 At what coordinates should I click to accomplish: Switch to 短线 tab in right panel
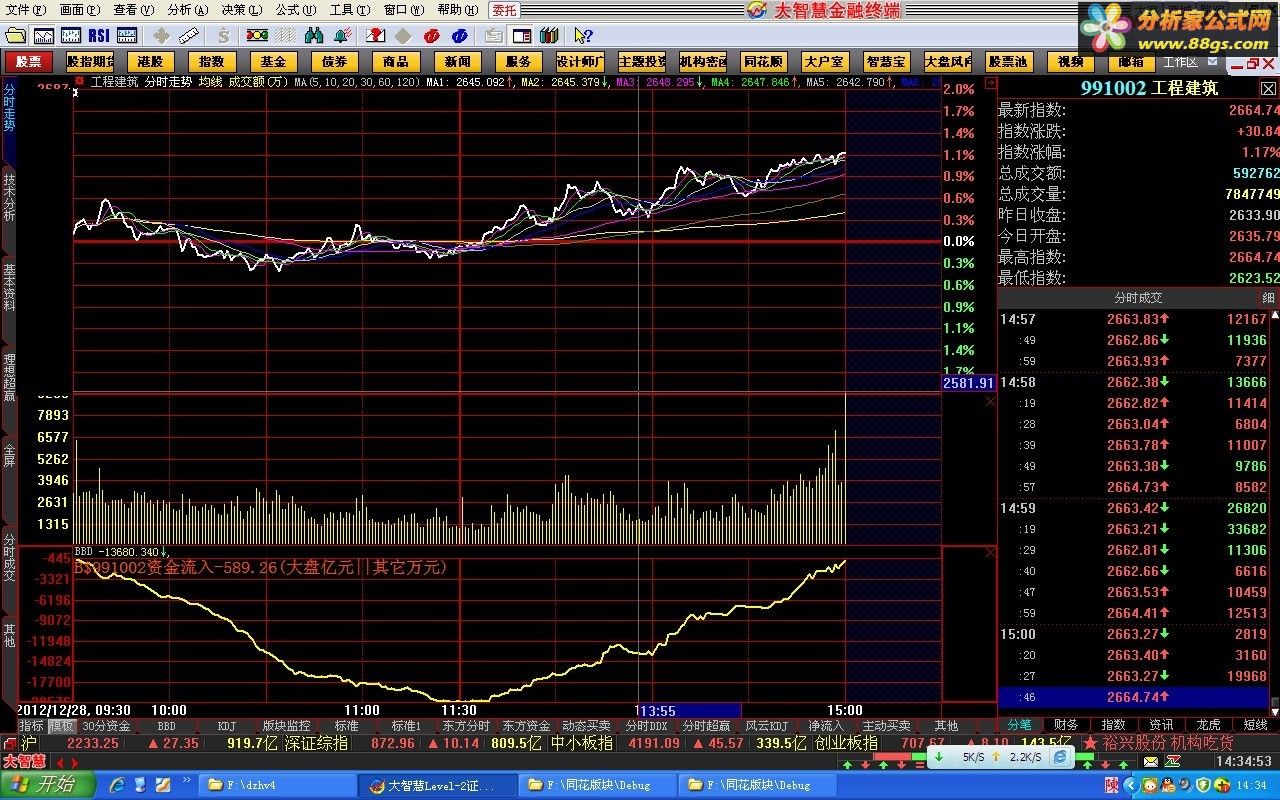click(x=1255, y=725)
